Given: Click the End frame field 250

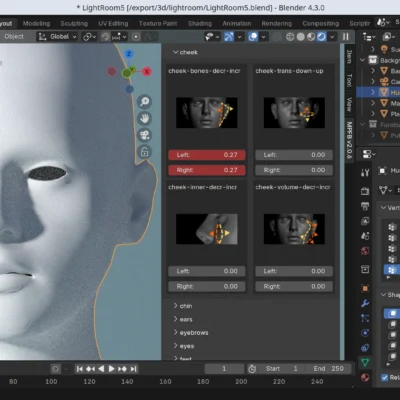Looking at the screenshot, I should tap(329, 369).
